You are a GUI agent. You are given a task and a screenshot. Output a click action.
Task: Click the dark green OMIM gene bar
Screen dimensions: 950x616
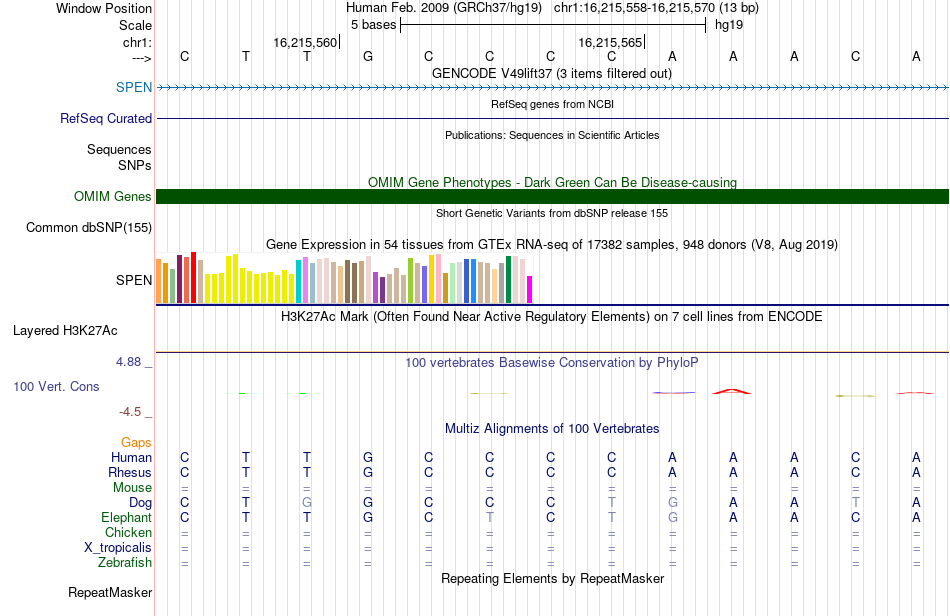[x=553, y=196]
